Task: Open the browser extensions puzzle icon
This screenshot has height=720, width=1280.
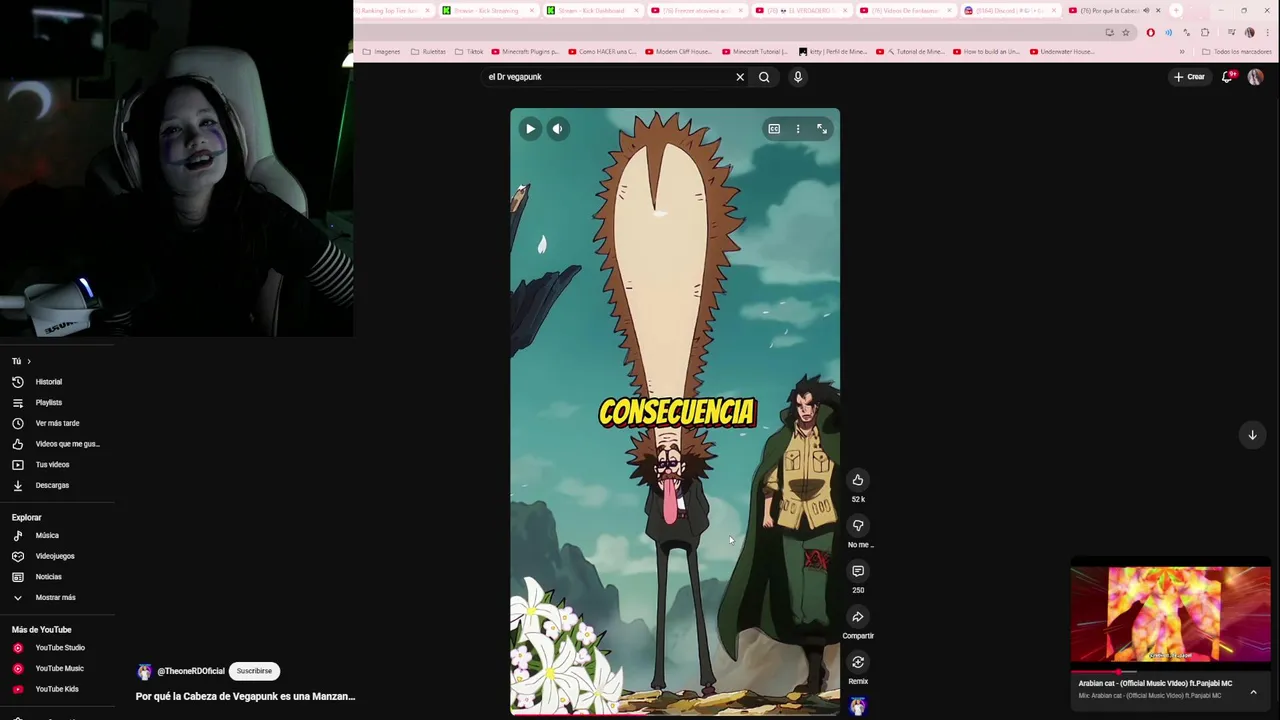Action: [x=1205, y=32]
